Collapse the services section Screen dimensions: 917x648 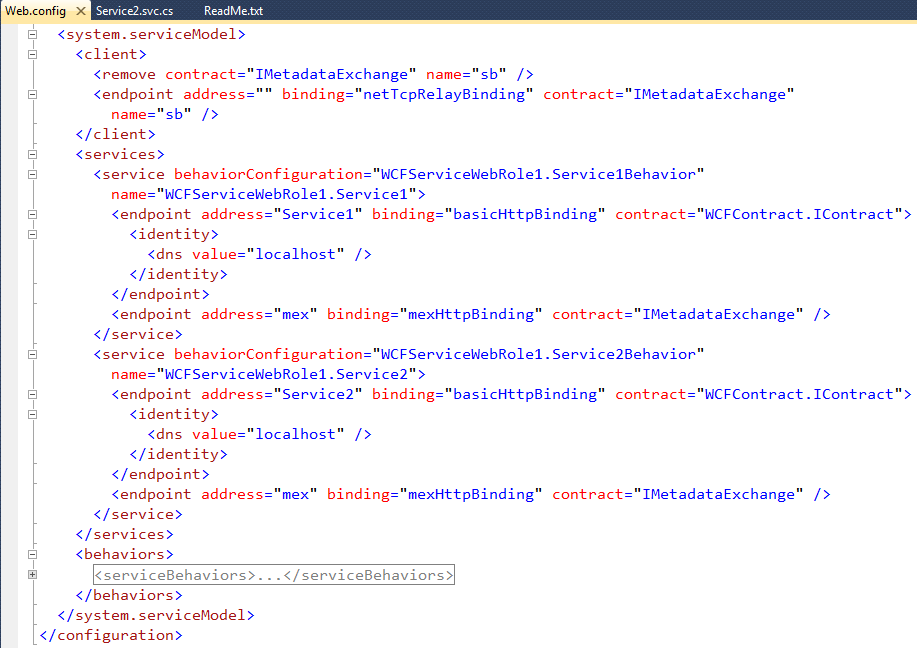tap(33, 154)
